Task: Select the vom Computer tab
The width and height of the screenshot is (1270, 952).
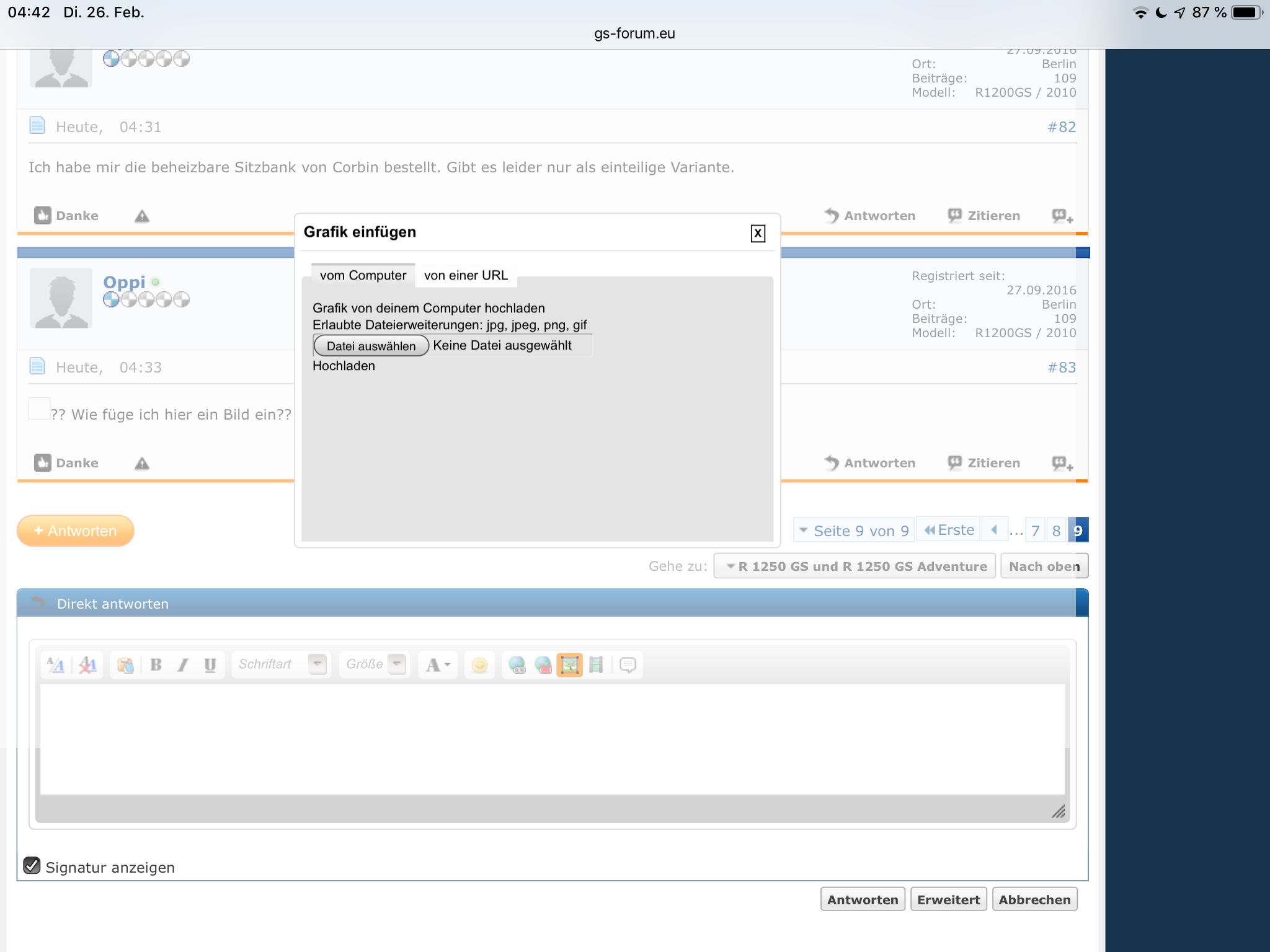Action: click(363, 275)
